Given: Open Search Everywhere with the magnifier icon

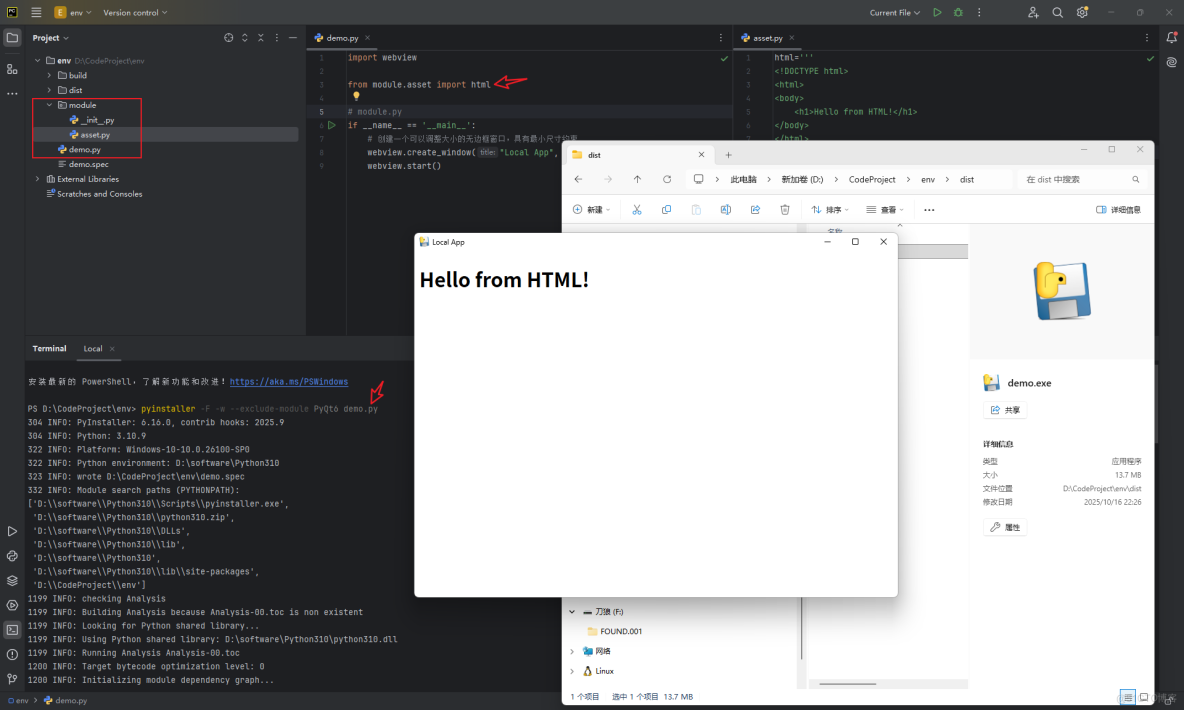Looking at the screenshot, I should pos(1057,12).
